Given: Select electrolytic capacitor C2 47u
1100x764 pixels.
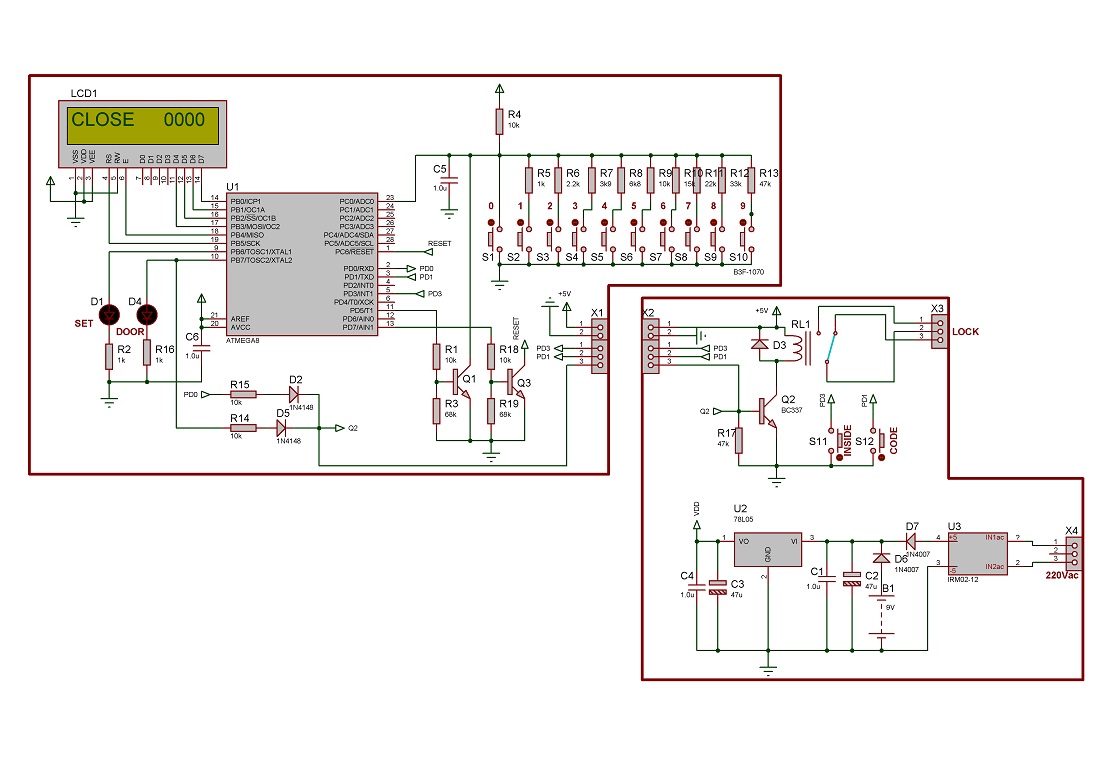Looking at the screenshot, I should 852,579.
